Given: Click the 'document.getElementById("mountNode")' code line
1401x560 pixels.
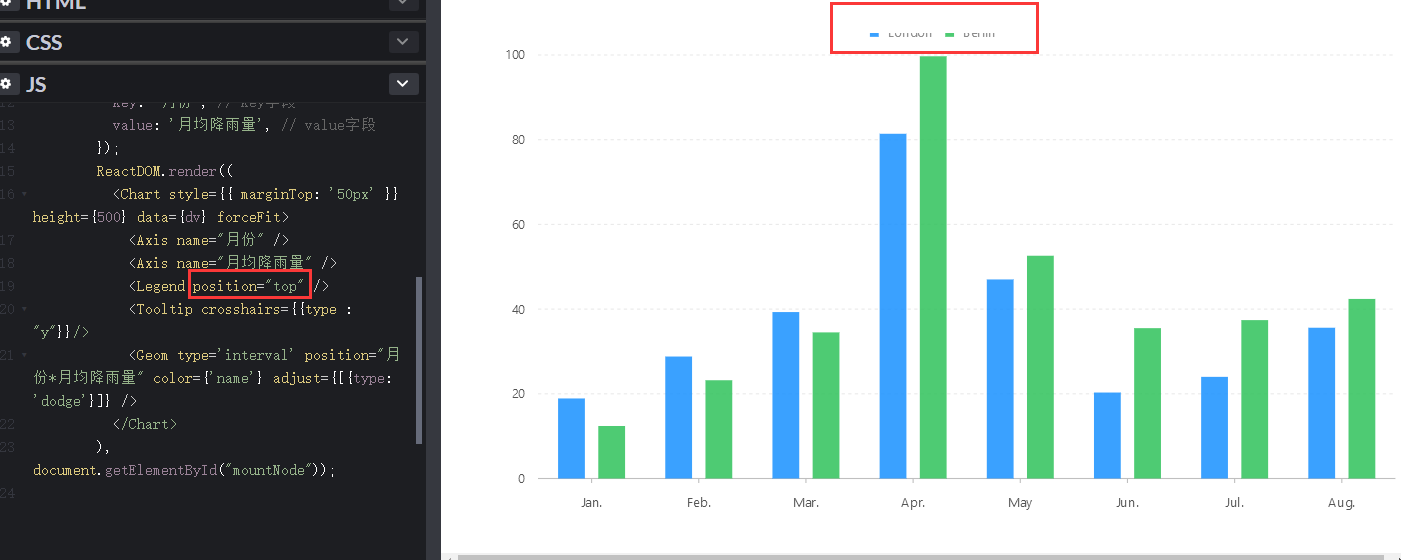Looking at the screenshot, I should pyautogui.click(x=185, y=469).
